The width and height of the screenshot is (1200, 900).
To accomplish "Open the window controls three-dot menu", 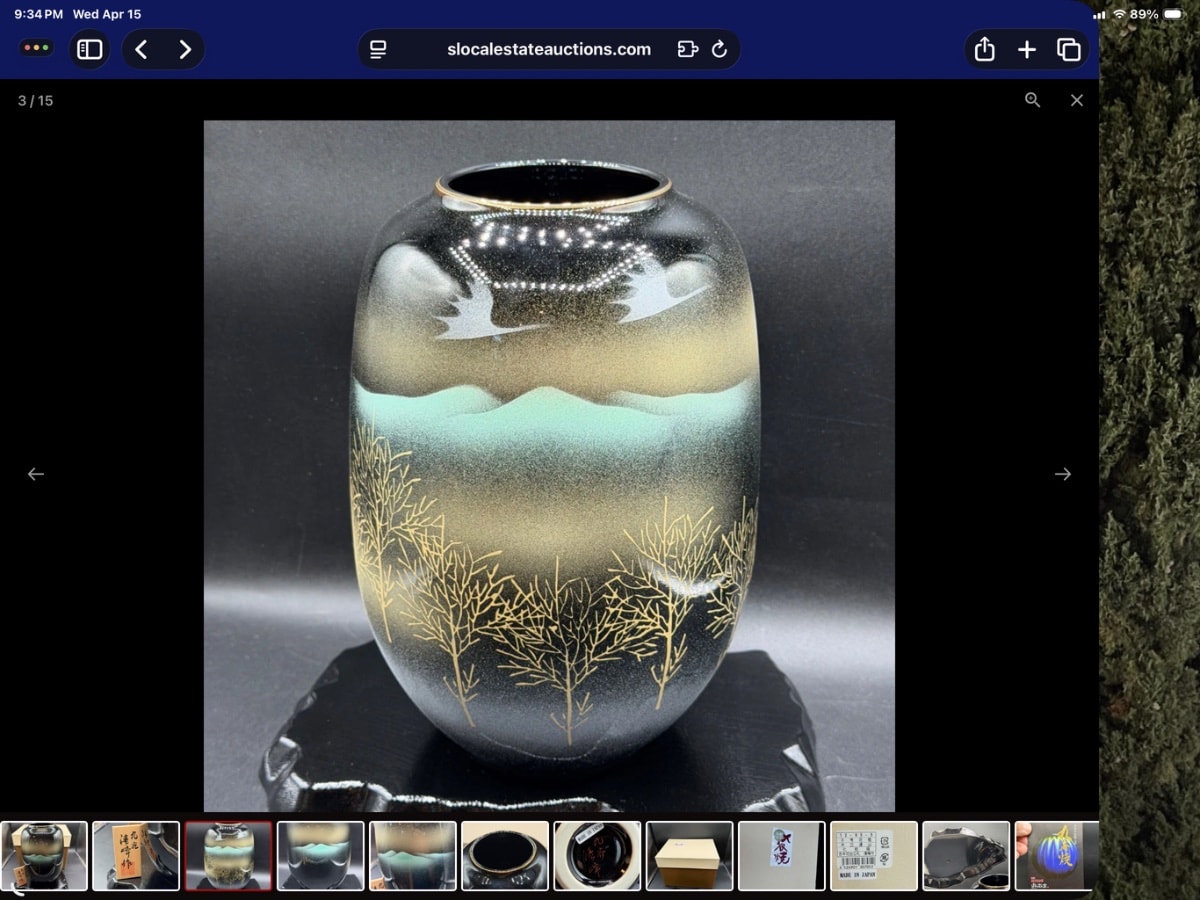I will click(37, 48).
